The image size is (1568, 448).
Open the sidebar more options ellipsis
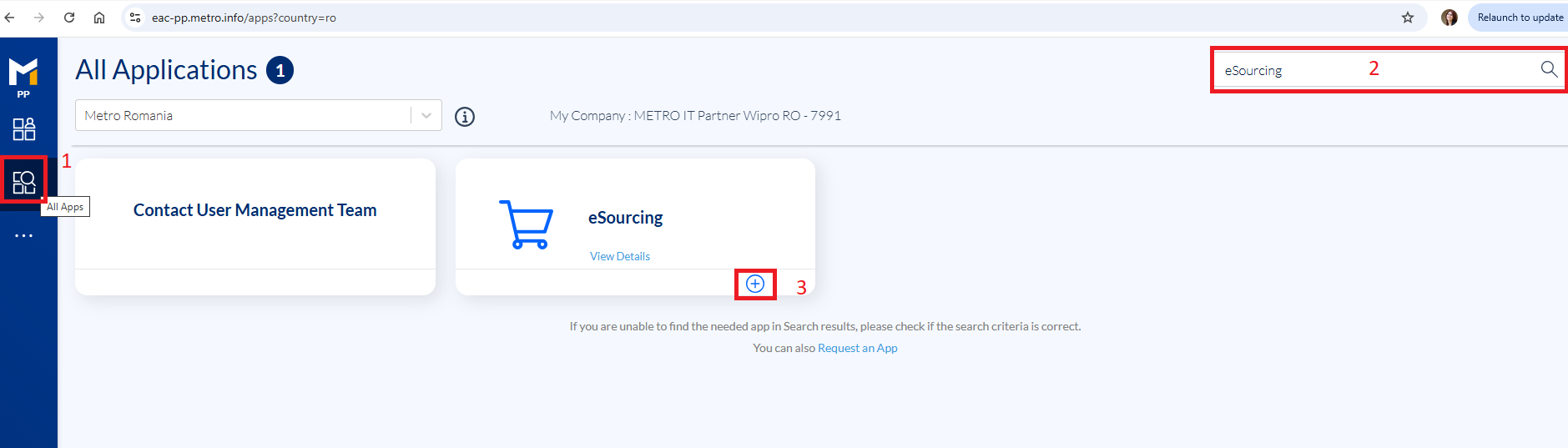(24, 236)
